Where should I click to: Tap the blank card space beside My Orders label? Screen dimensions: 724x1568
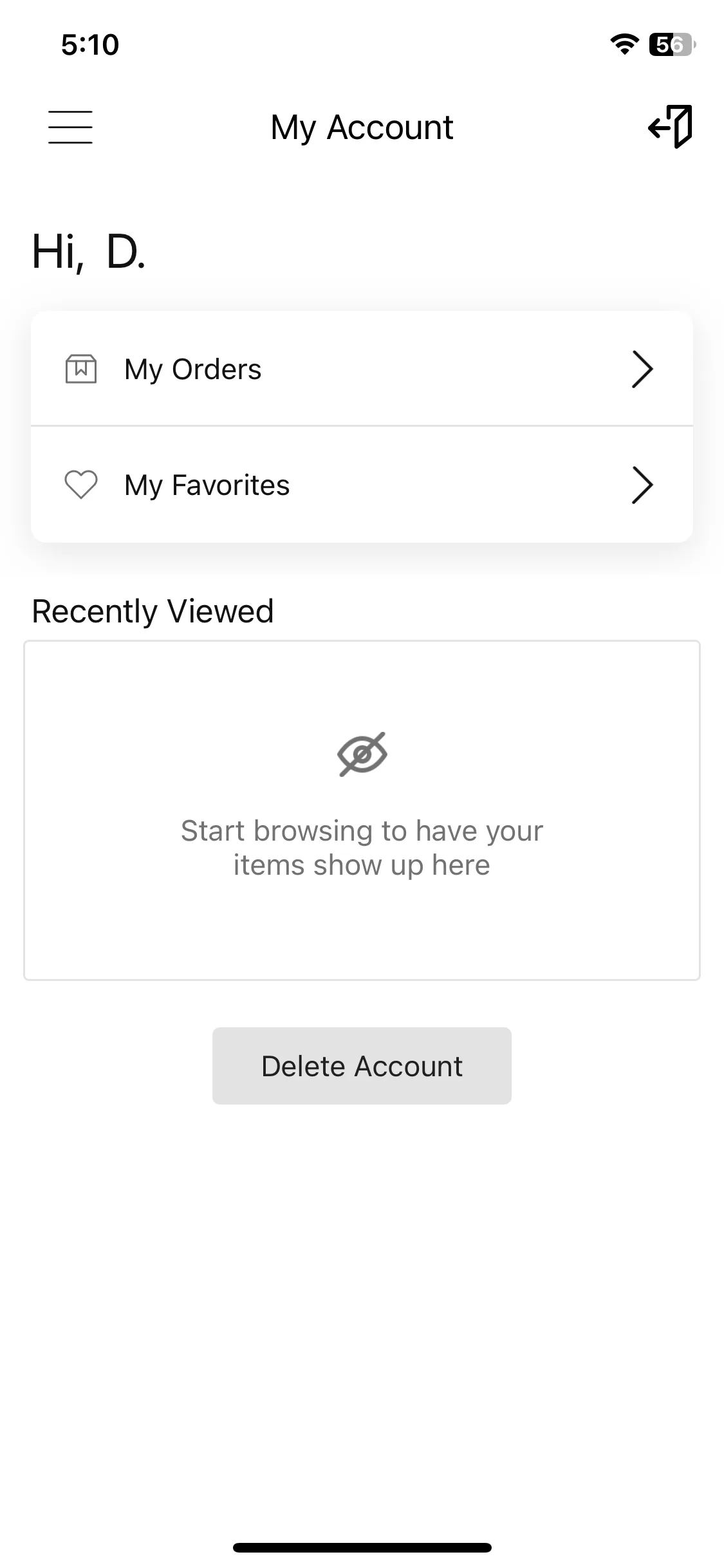click(444, 369)
